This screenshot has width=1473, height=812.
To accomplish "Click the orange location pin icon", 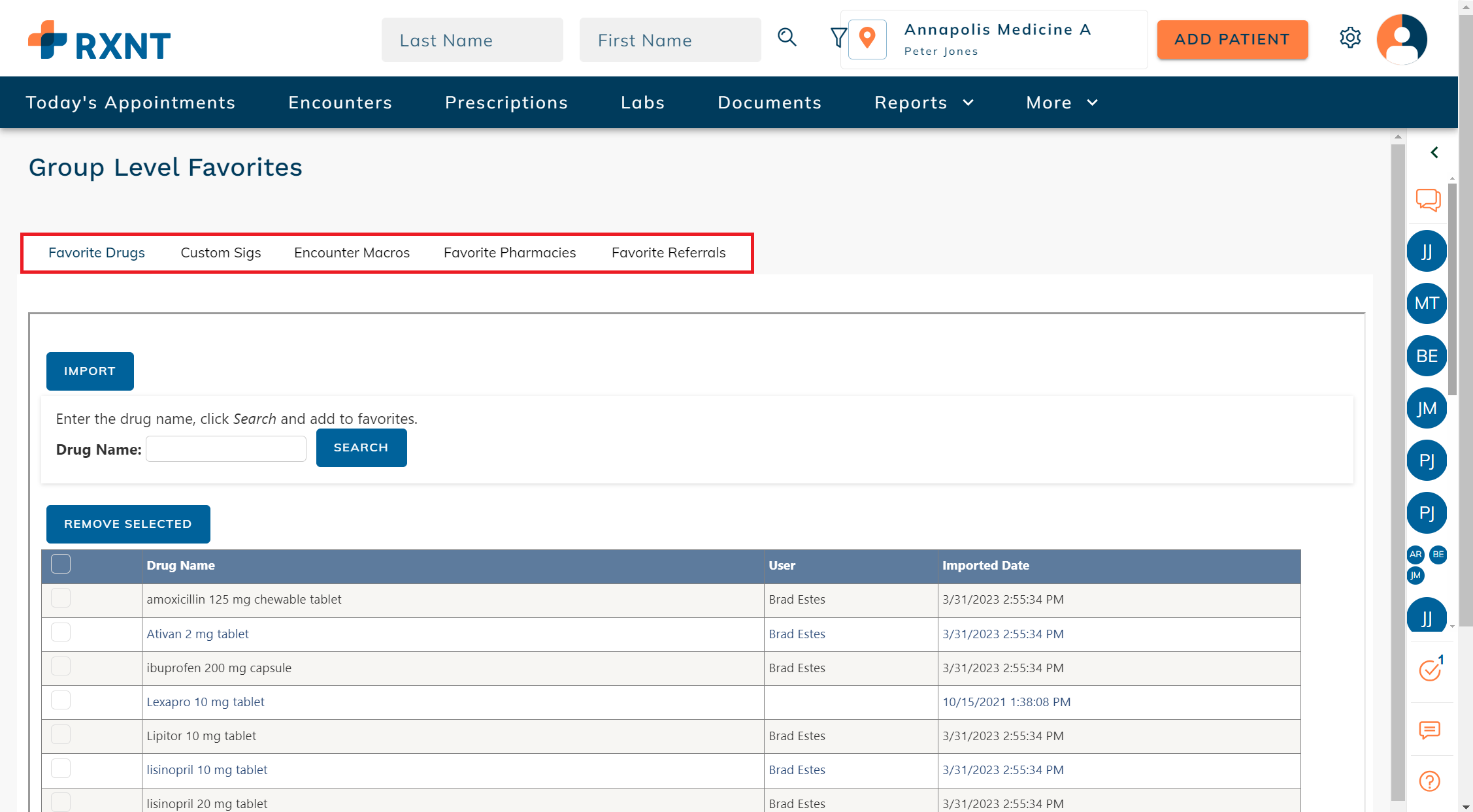I will [867, 39].
